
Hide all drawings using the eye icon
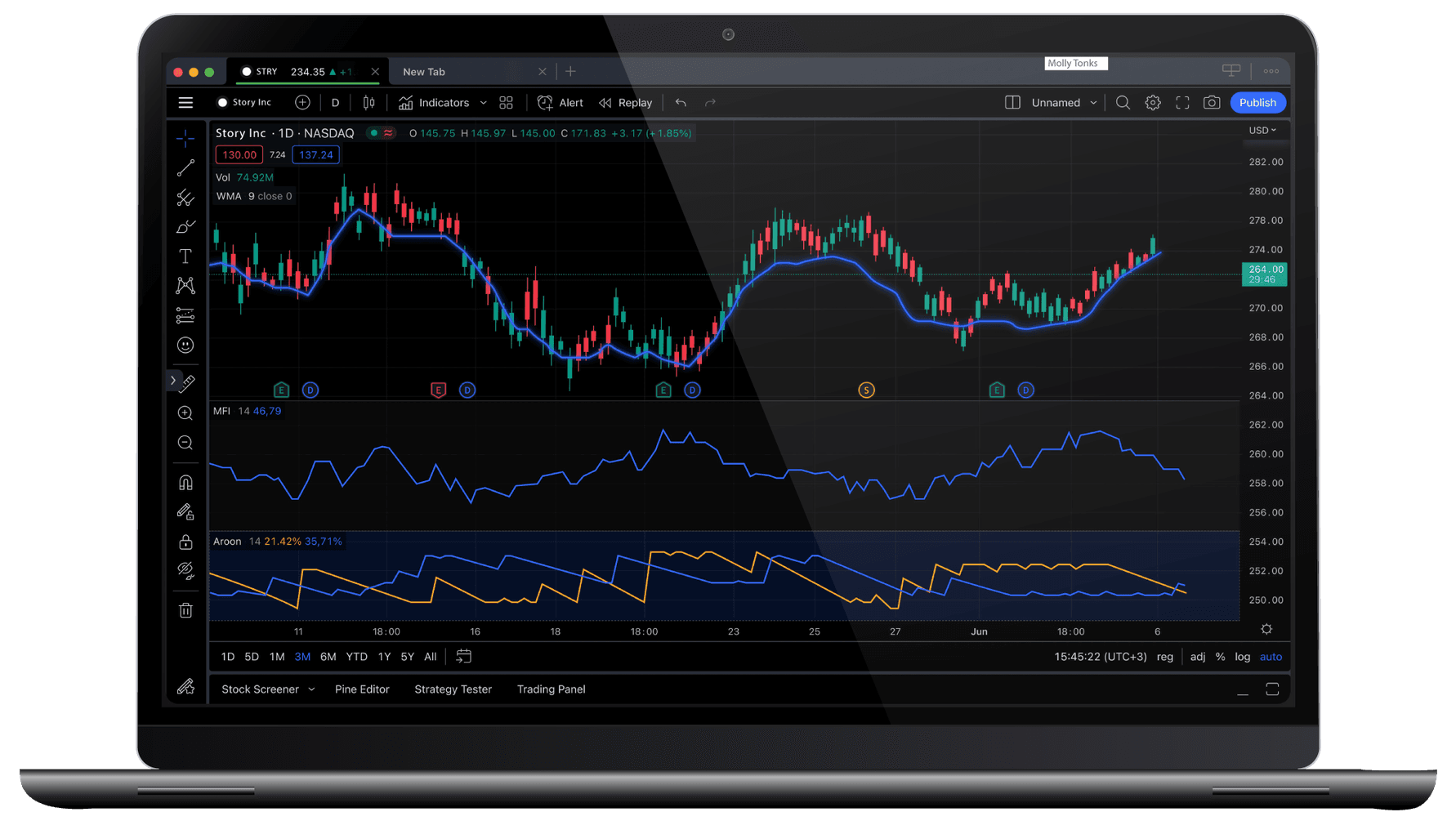click(x=185, y=570)
